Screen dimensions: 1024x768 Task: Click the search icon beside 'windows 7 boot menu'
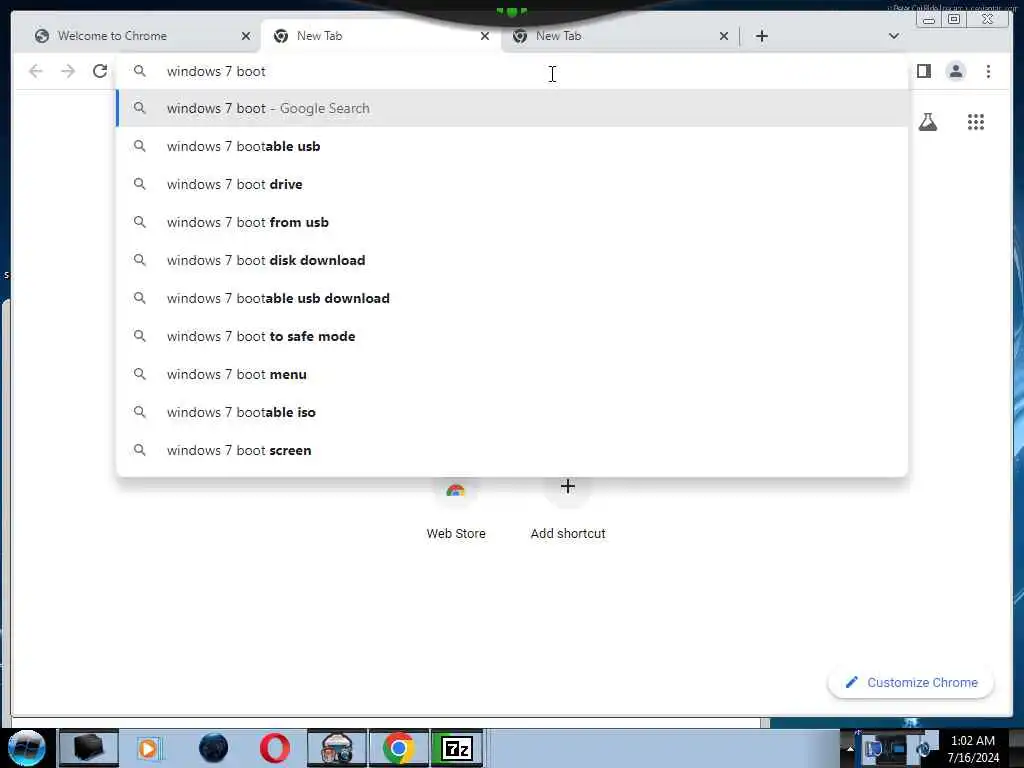coord(140,374)
